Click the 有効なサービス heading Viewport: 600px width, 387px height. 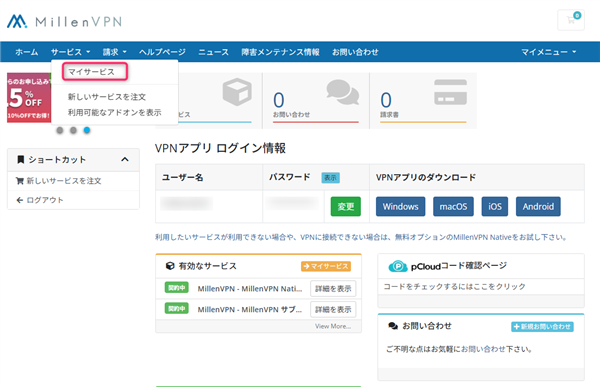coord(207,266)
